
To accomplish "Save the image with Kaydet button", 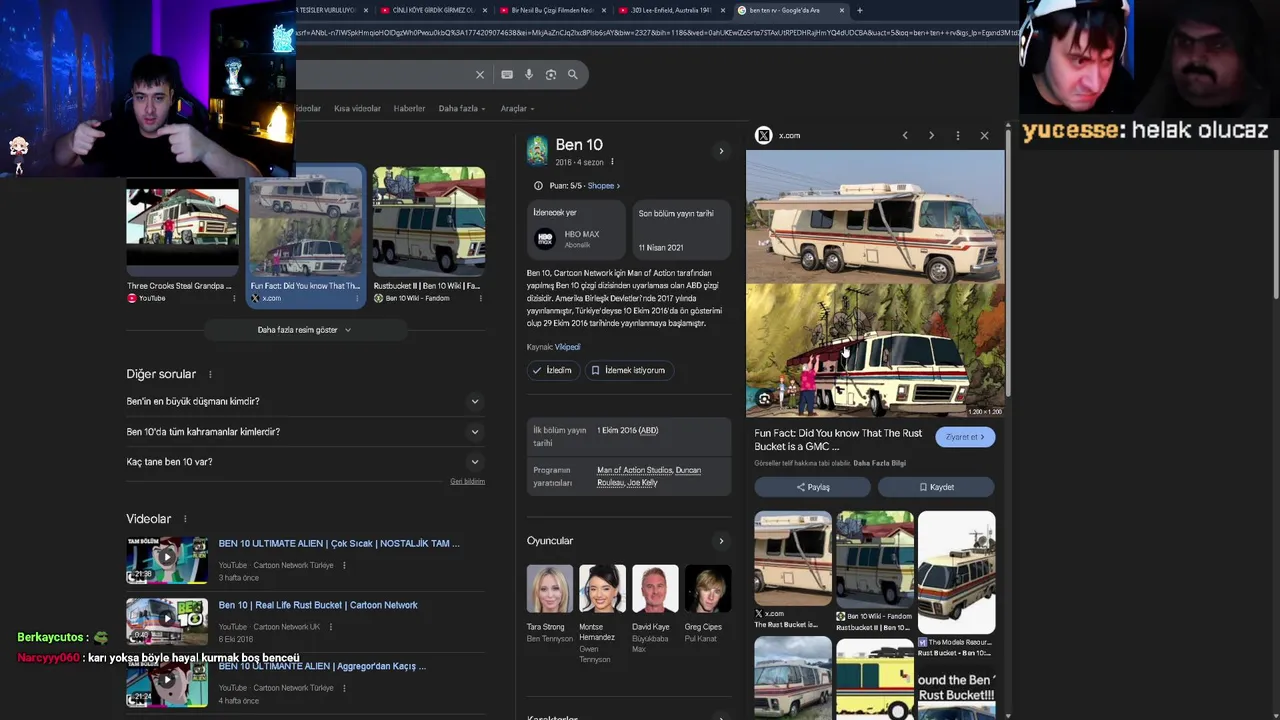I will (x=936, y=487).
